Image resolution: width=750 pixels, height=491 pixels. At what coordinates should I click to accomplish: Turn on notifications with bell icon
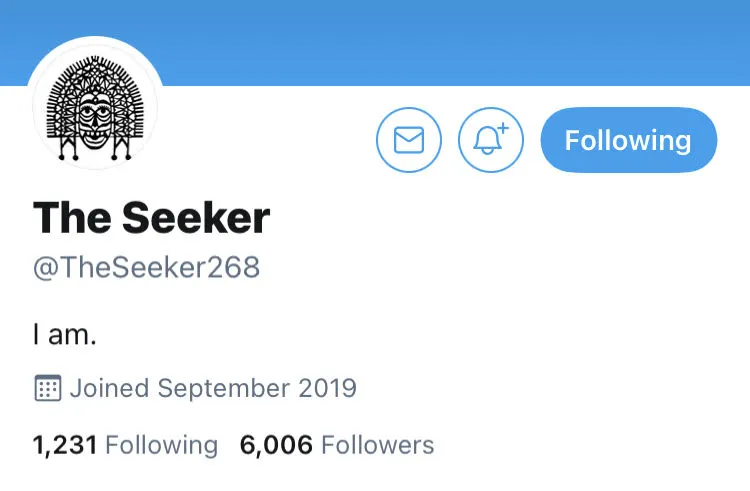(490, 140)
